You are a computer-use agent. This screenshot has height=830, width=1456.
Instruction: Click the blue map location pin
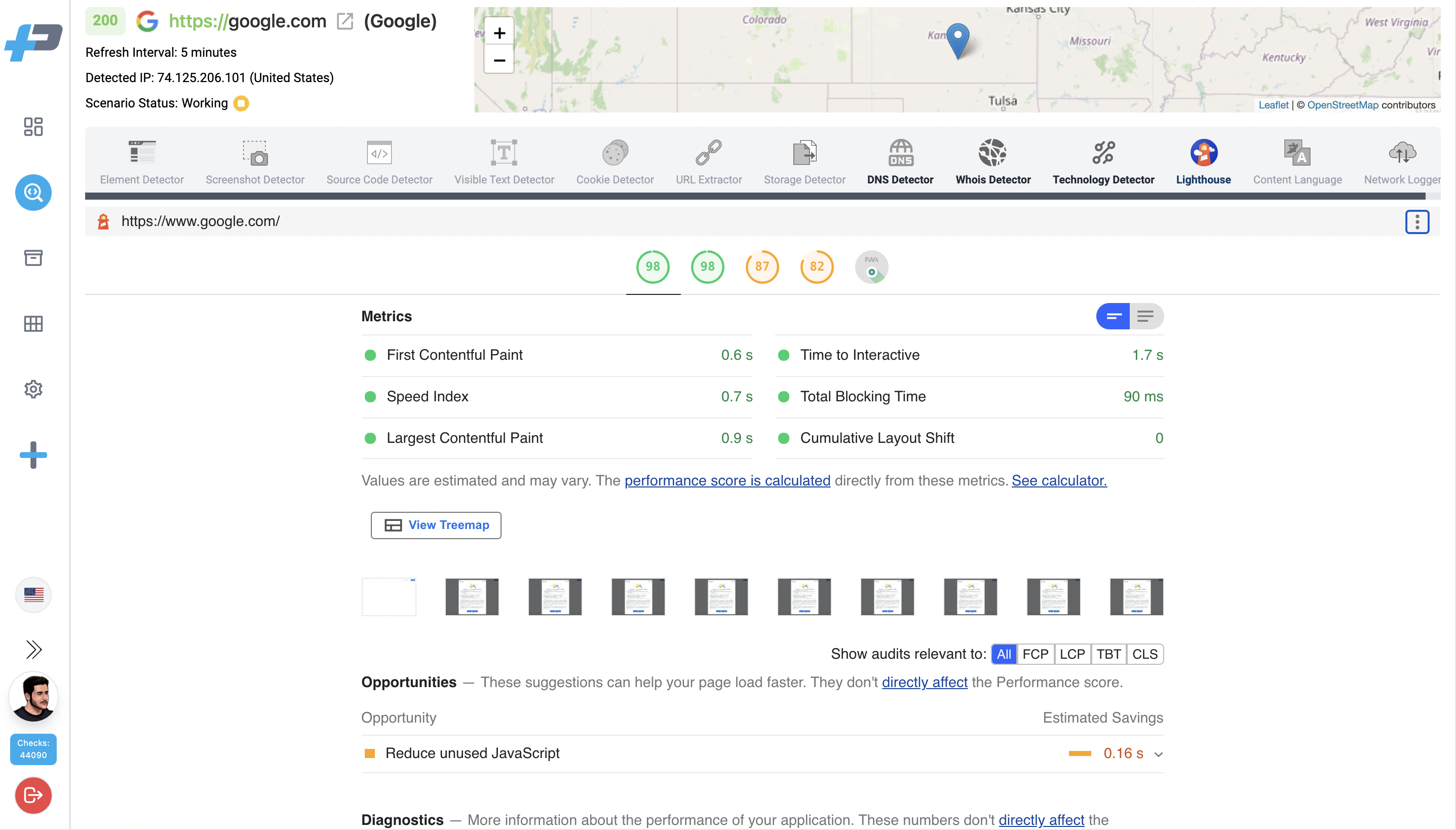957,40
